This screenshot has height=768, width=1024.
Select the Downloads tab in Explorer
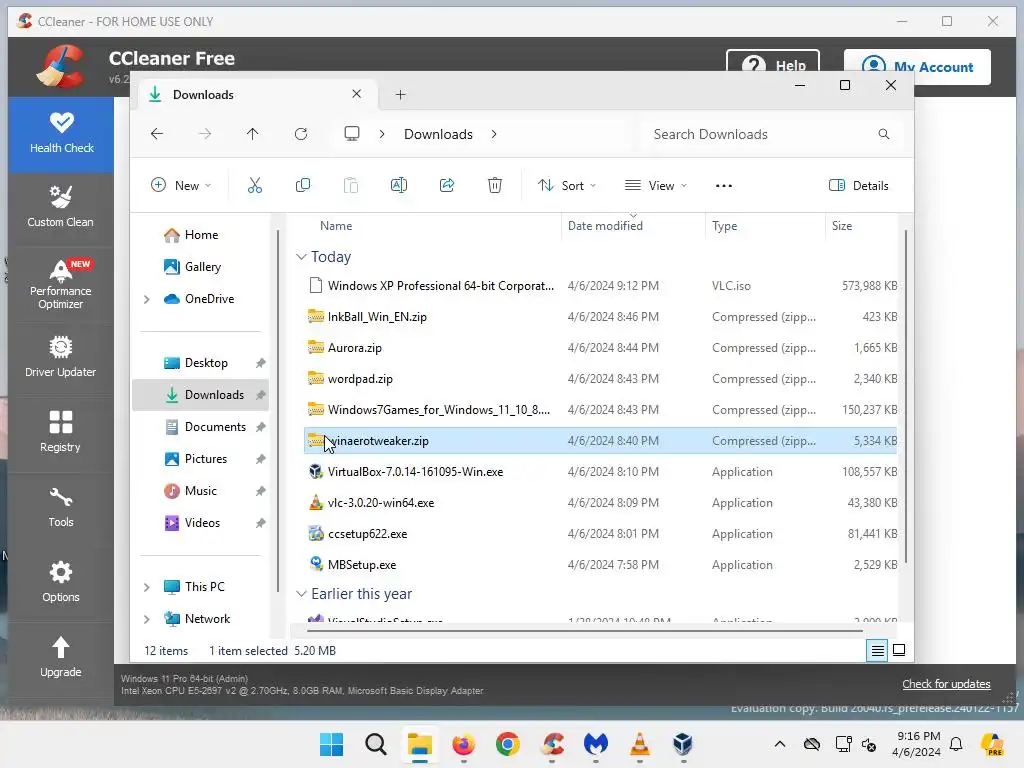[x=255, y=95]
